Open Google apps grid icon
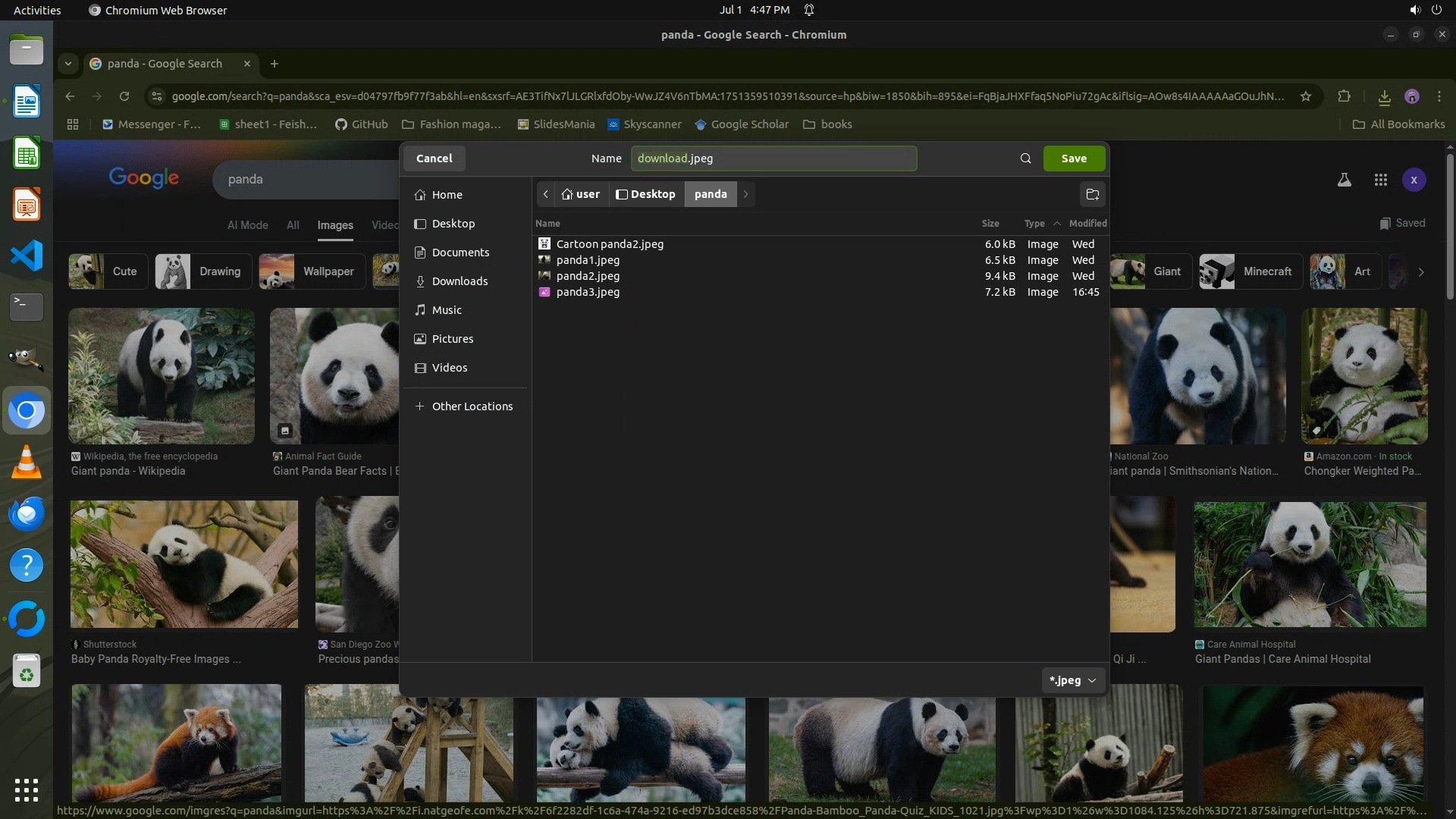The height and width of the screenshot is (819, 1456). pos(1380,180)
